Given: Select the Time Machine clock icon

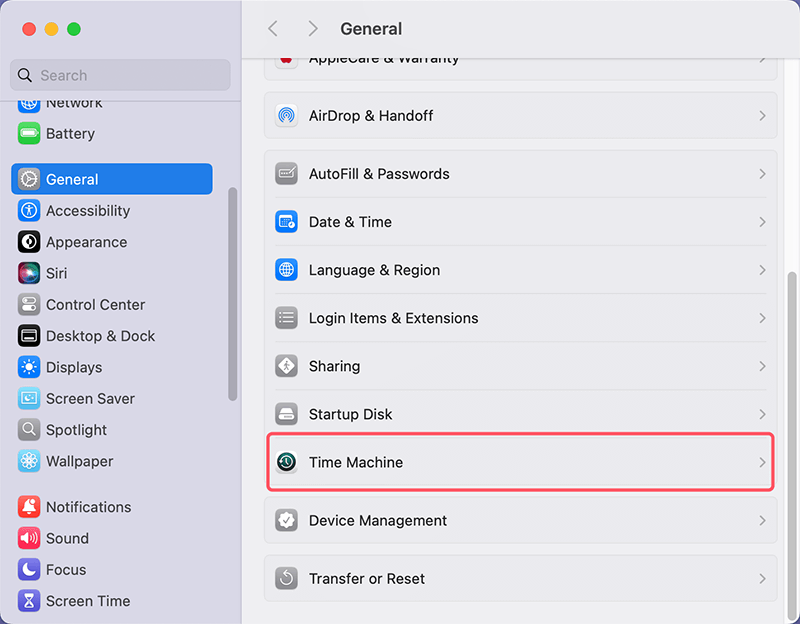Looking at the screenshot, I should (286, 462).
